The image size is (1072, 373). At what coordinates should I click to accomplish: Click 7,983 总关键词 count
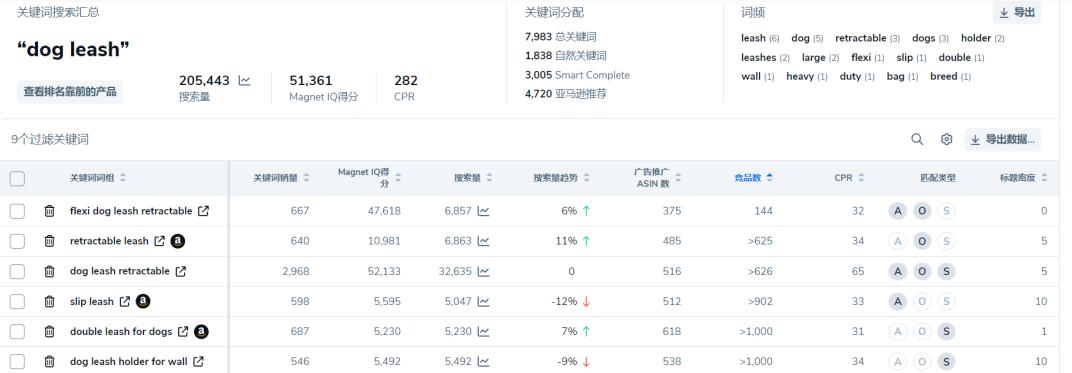pos(561,37)
